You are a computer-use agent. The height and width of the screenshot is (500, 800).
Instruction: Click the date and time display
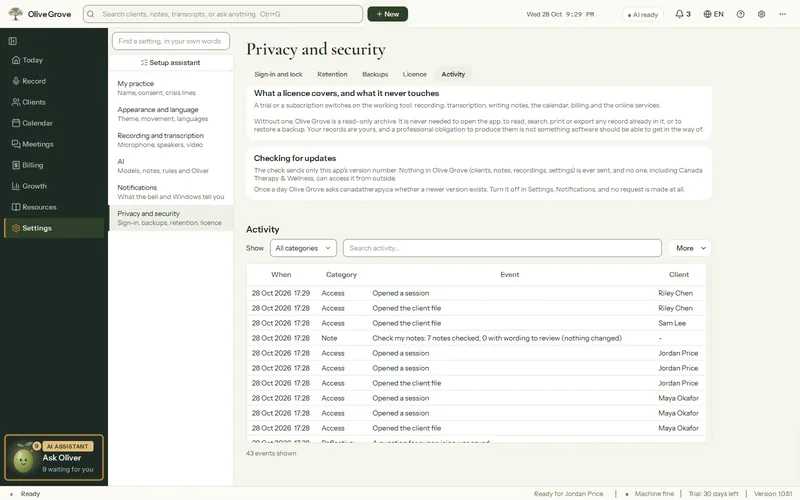(x=560, y=14)
